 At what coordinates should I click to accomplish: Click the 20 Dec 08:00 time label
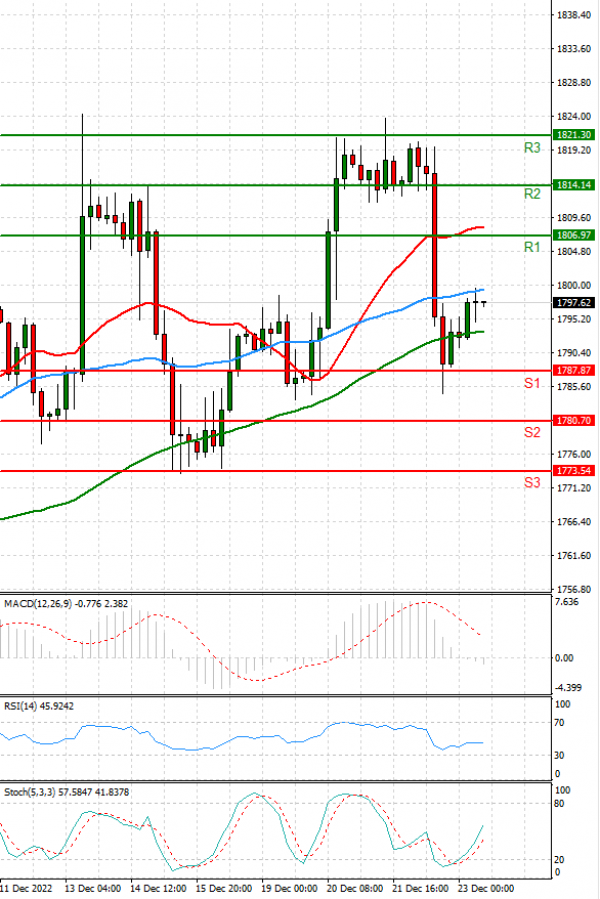354,889
